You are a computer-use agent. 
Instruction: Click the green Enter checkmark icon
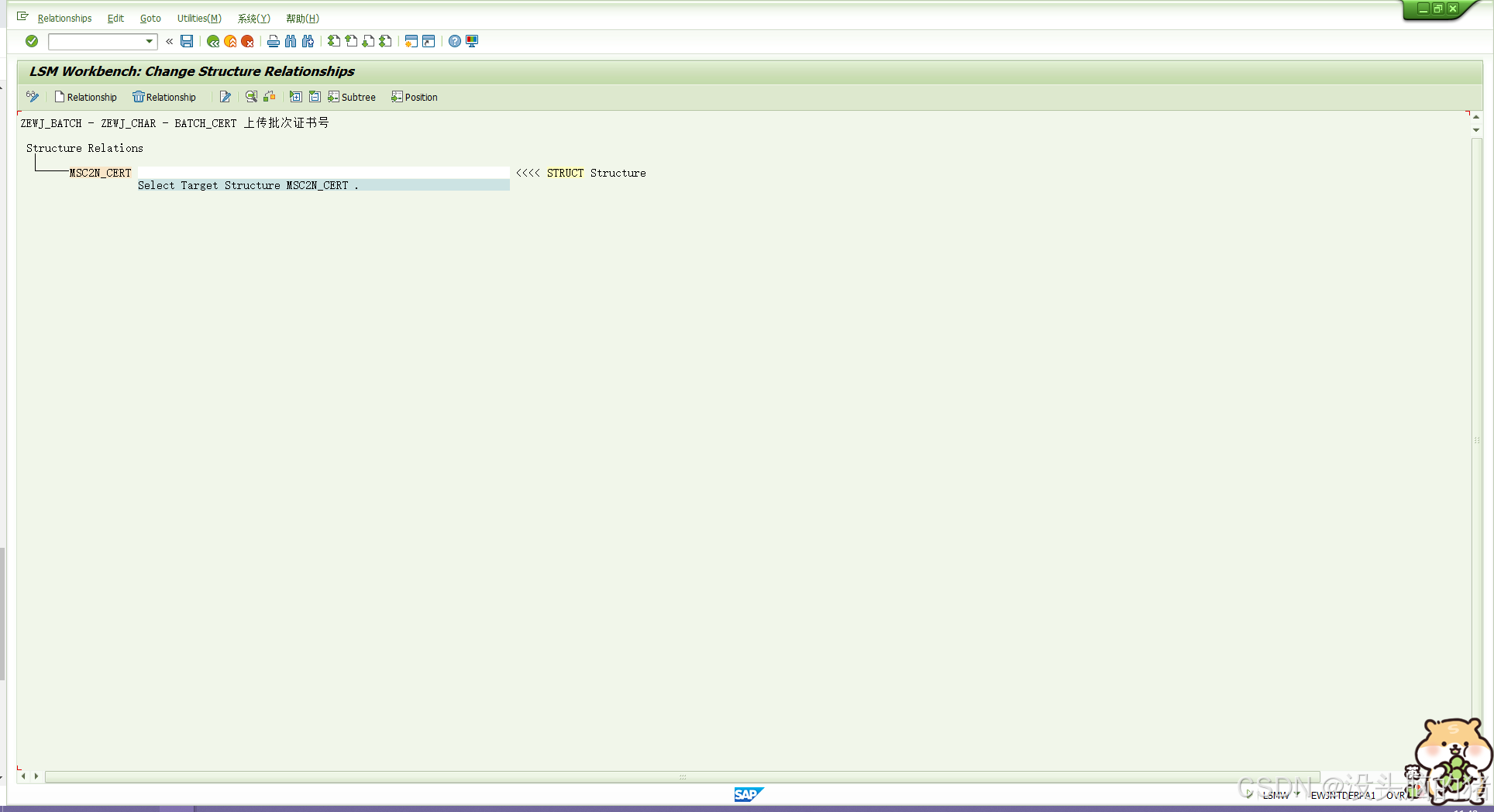[32, 41]
